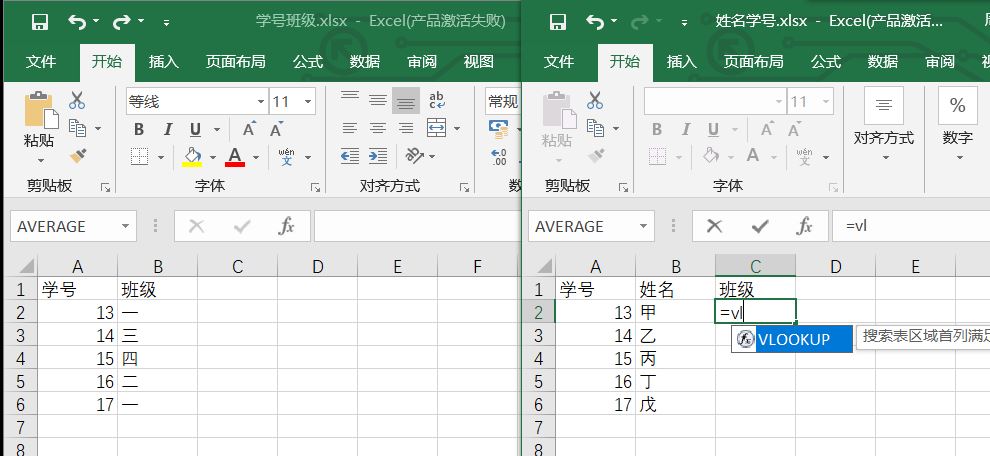Image resolution: width=990 pixels, height=456 pixels.
Task: Cancel formula entry in 姓名学号 window
Action: tap(714, 226)
